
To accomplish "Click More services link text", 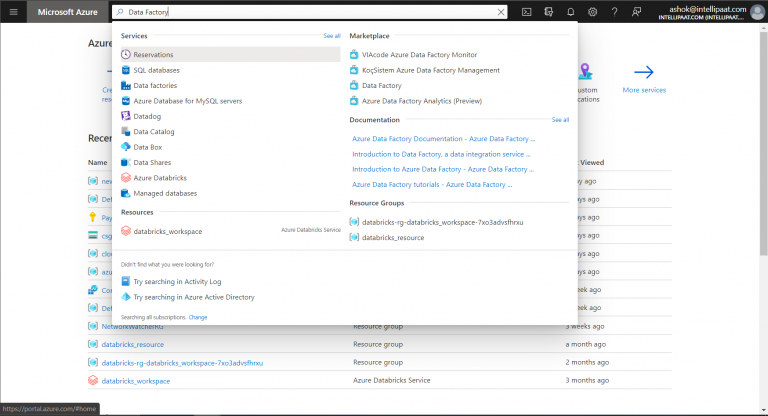I will 644,90.
